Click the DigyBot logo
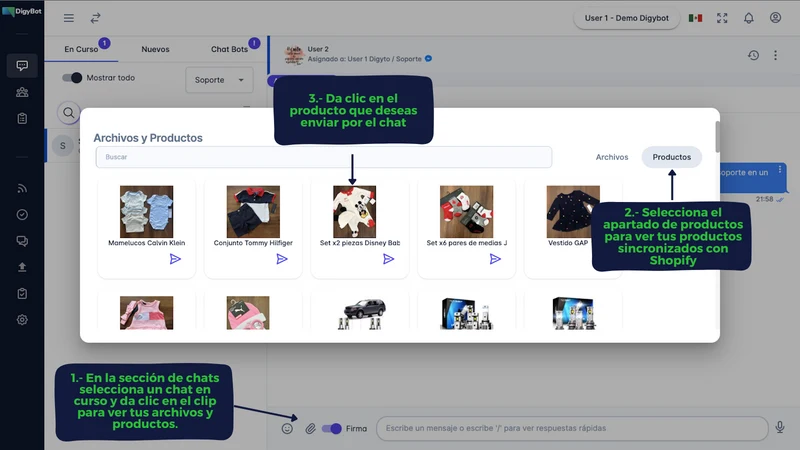800x450 pixels. pyautogui.click(x=21, y=11)
